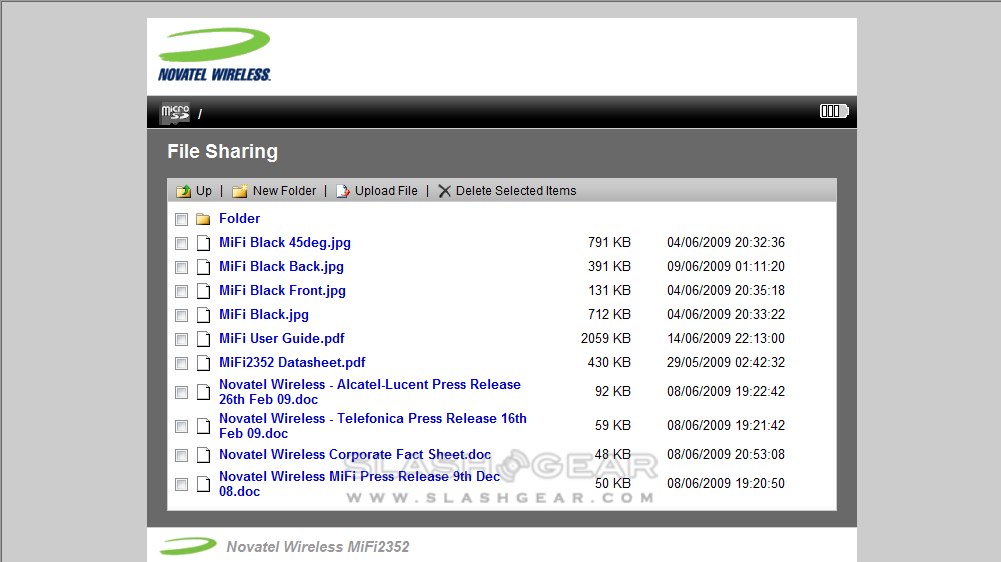Open Alcatel-Lucent Press Release 26th Feb doc

[x=370, y=391]
